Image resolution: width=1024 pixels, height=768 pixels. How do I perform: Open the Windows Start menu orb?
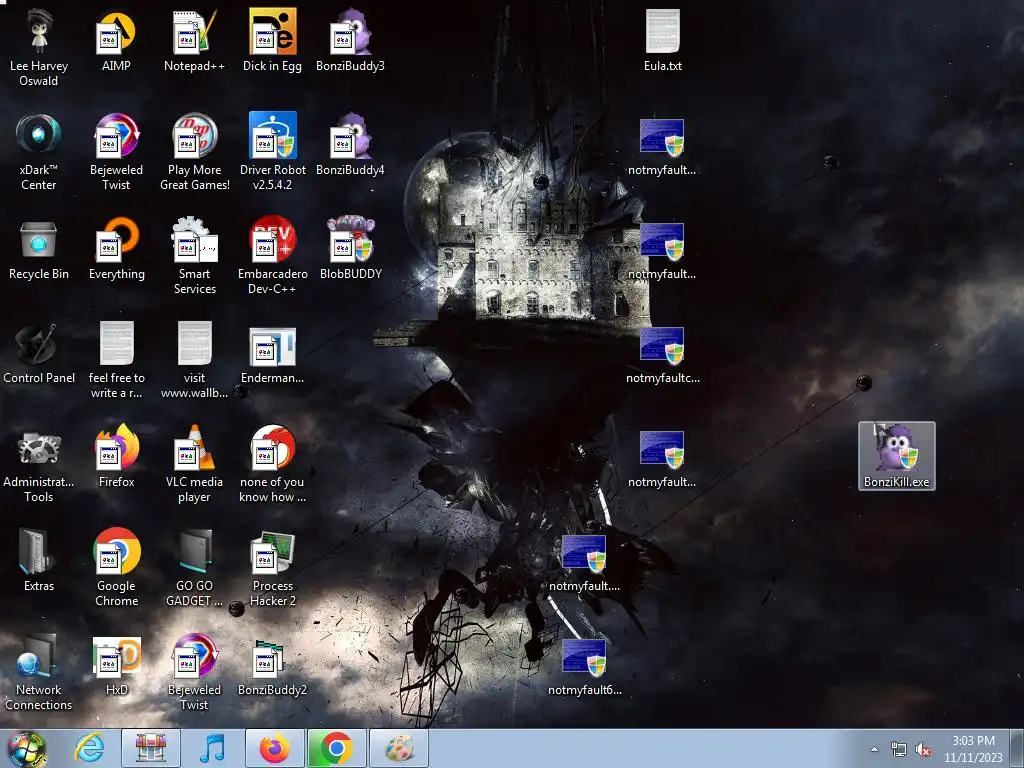click(x=27, y=749)
